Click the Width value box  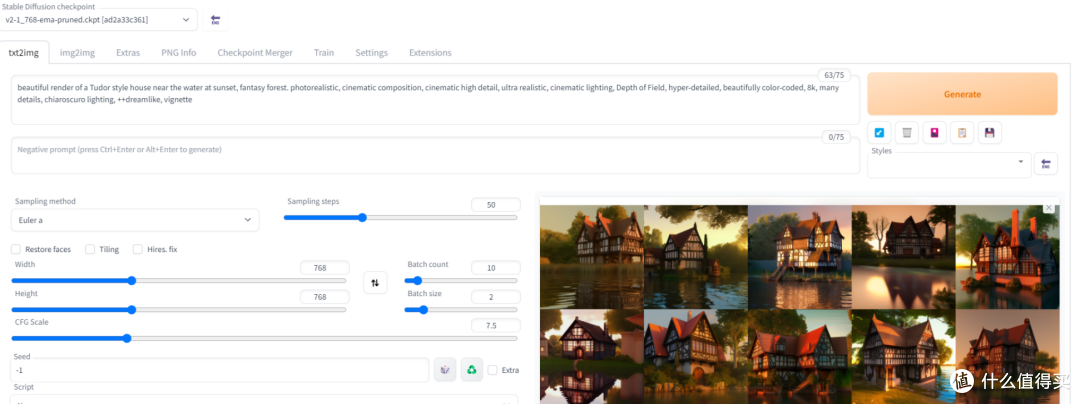[324, 268]
